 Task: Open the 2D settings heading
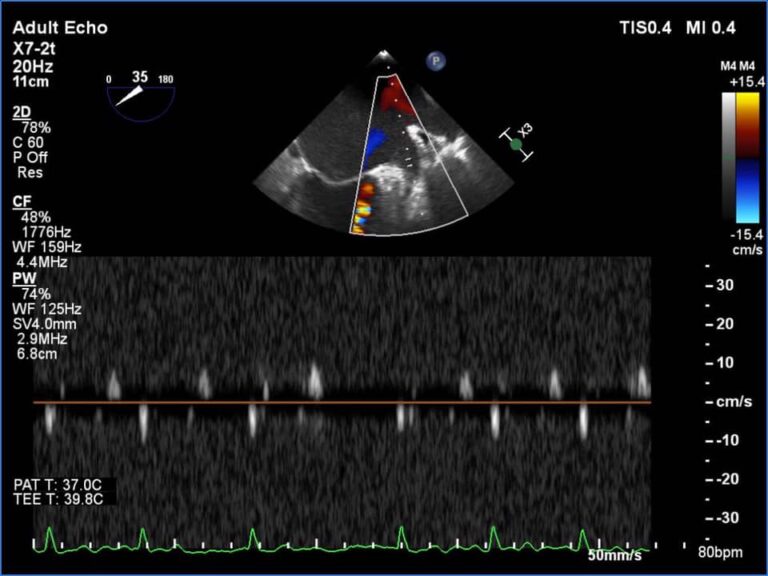(20, 113)
